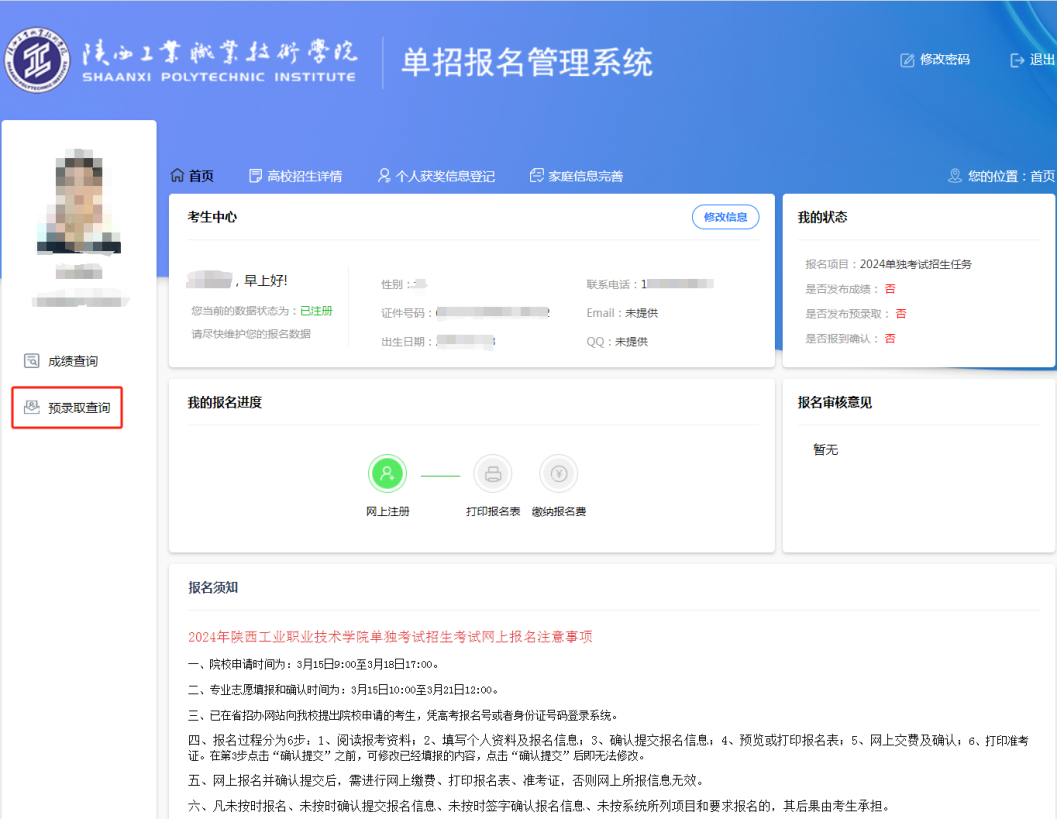Image resolution: width=1057 pixels, height=819 pixels.
Task: Open the 个人获奖信息登记 tab
Action: pos(436,176)
